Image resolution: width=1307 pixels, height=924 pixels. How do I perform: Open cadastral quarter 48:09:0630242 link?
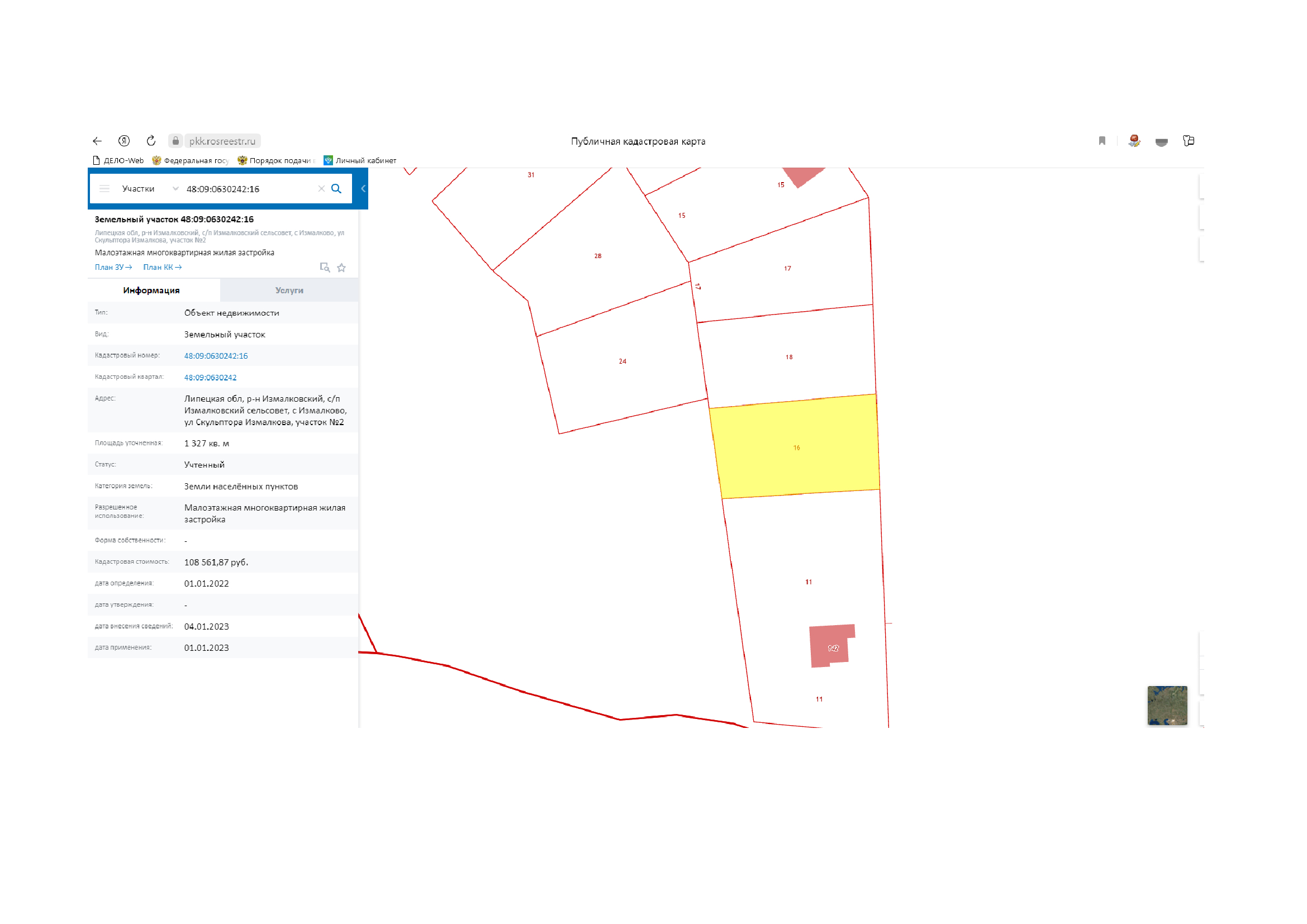click(211, 378)
